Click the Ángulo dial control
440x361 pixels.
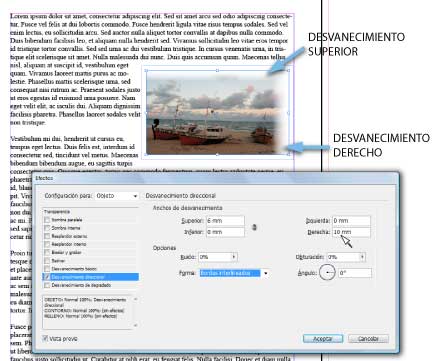point(327,272)
